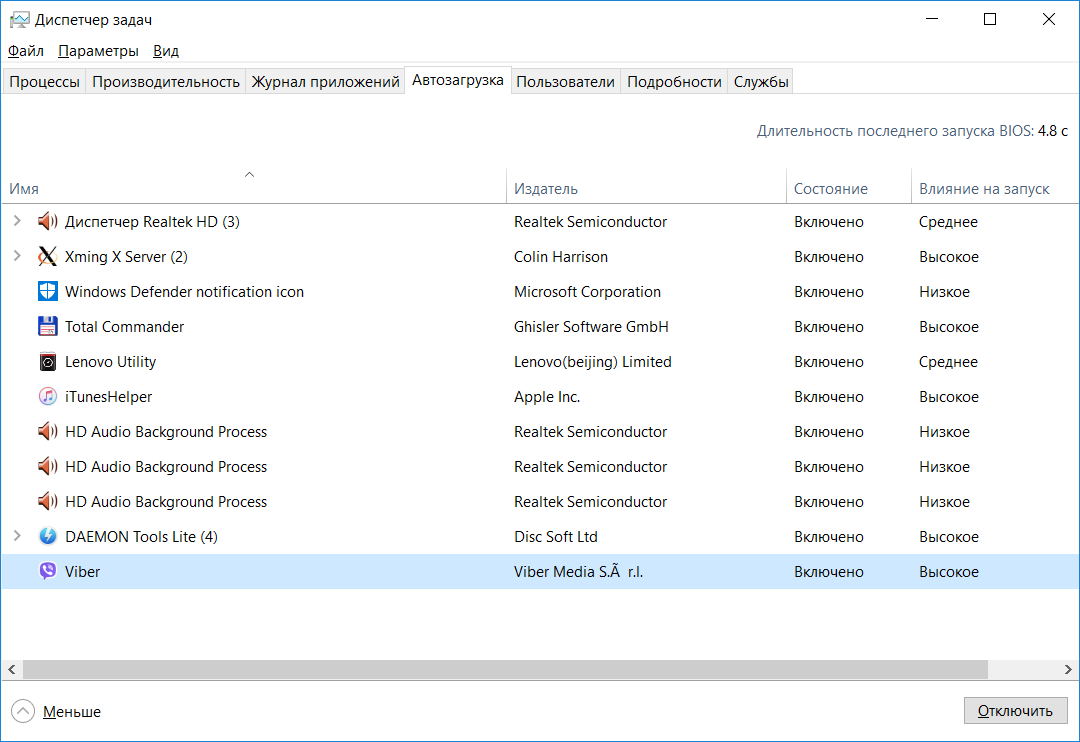The height and width of the screenshot is (742, 1080).
Task: Click the Total Commander floppy icon
Action: (x=48, y=327)
